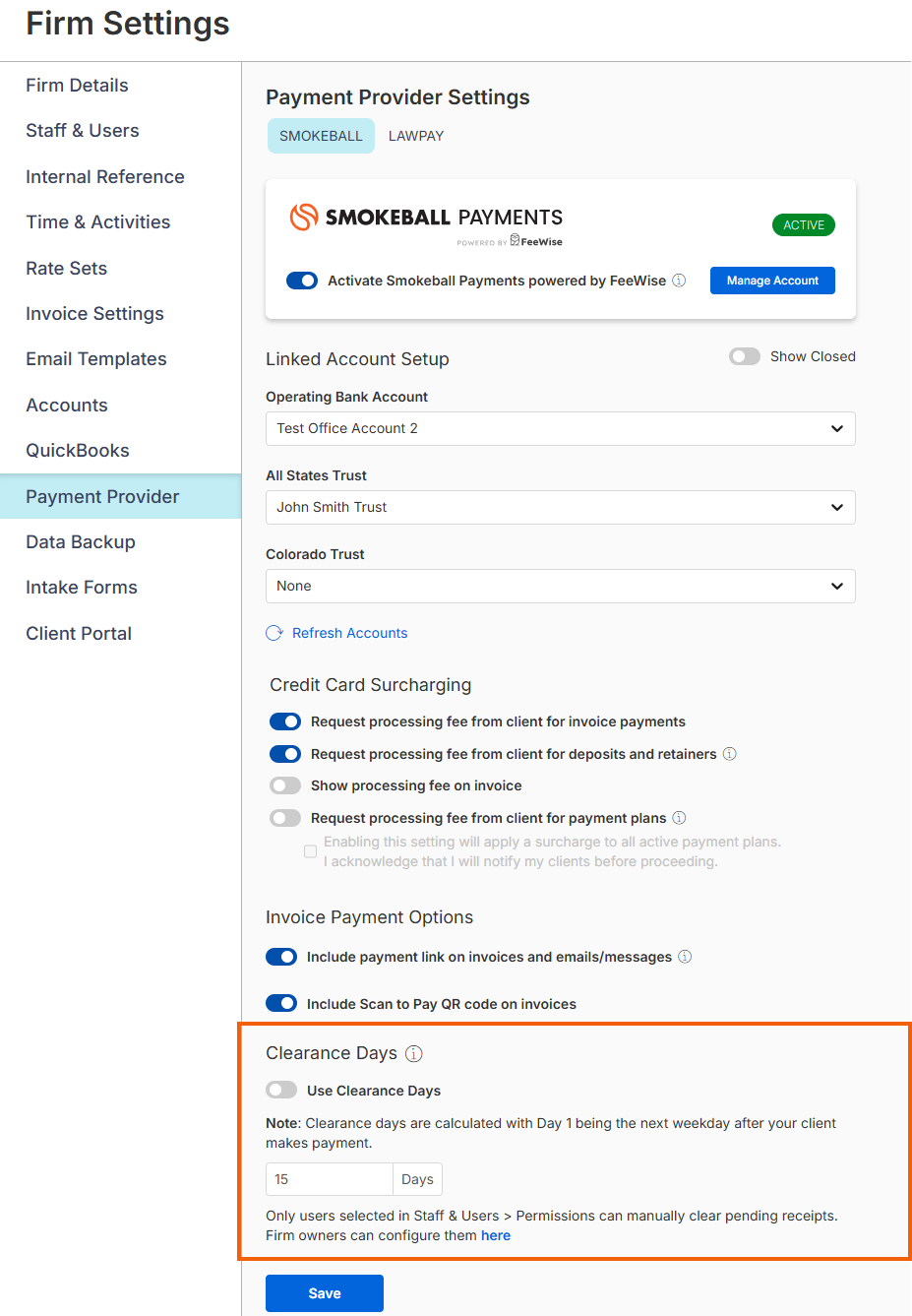This screenshot has height=1316, width=912.
Task: Click the ACTIVE status badge
Action: pyautogui.click(x=804, y=225)
